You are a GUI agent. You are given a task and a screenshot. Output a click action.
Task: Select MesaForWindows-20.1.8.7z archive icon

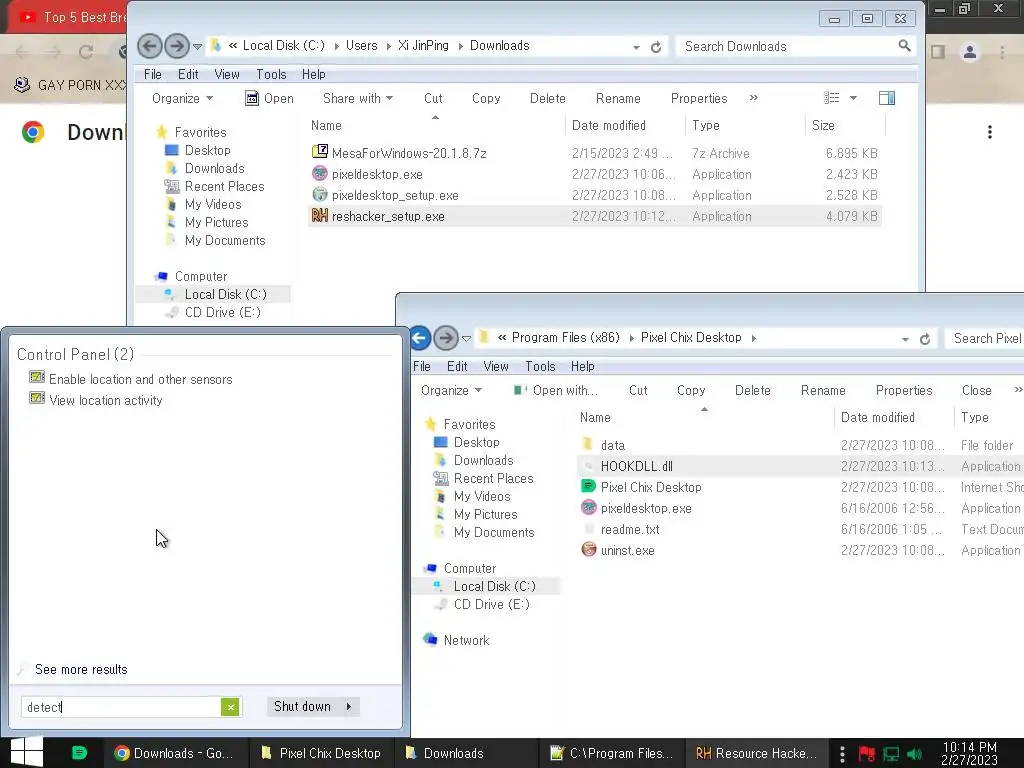(319, 152)
